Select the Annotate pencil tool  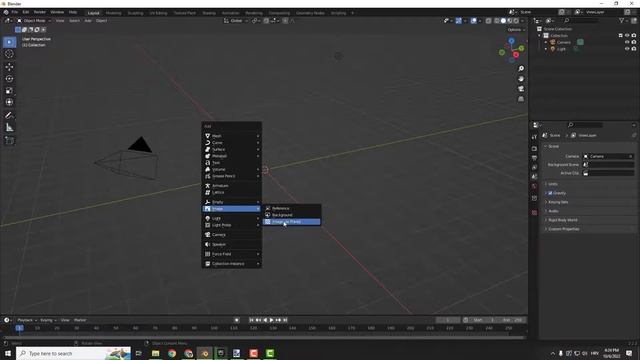9,116
